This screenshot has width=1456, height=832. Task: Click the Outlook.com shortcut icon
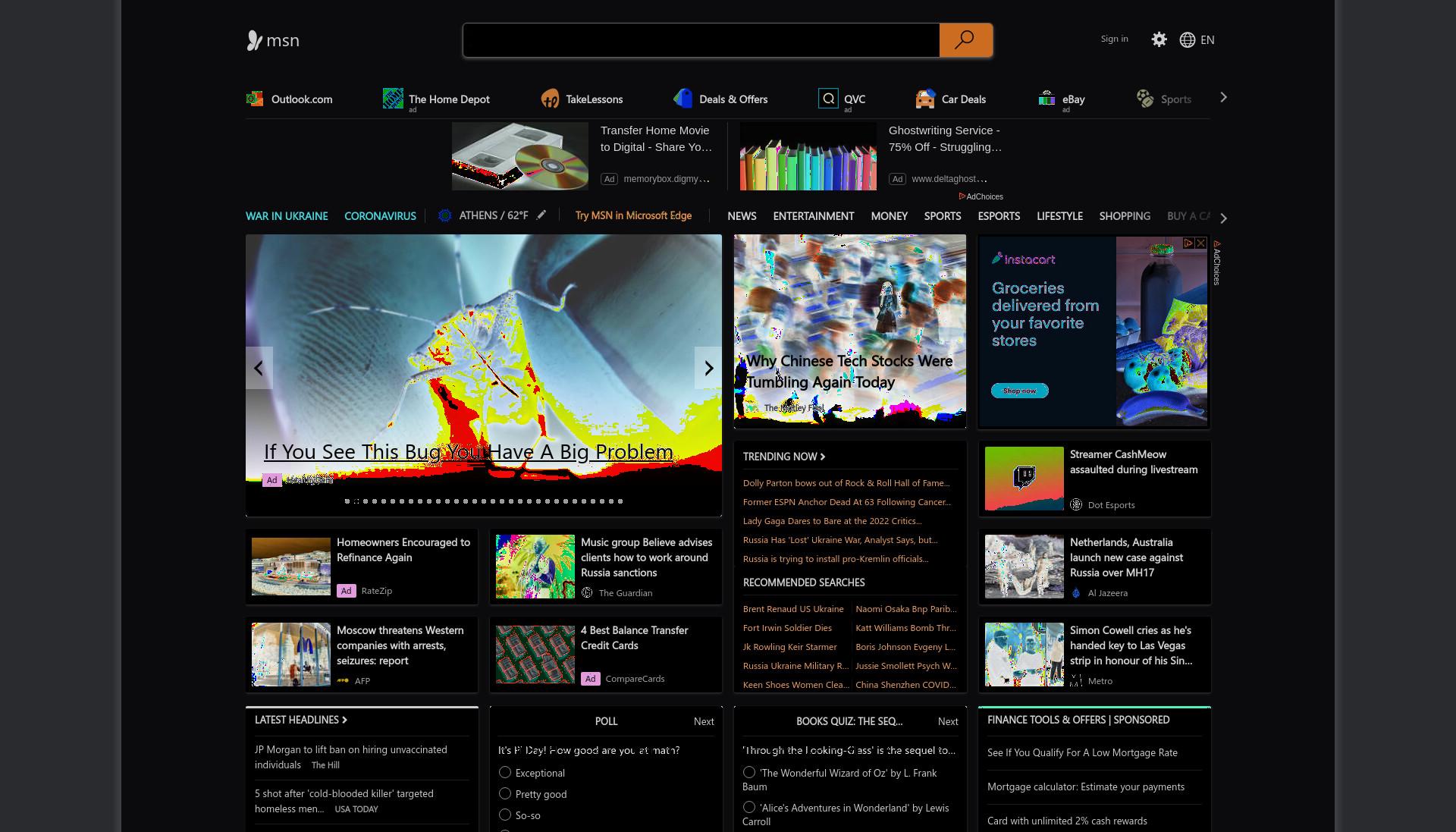coord(255,99)
